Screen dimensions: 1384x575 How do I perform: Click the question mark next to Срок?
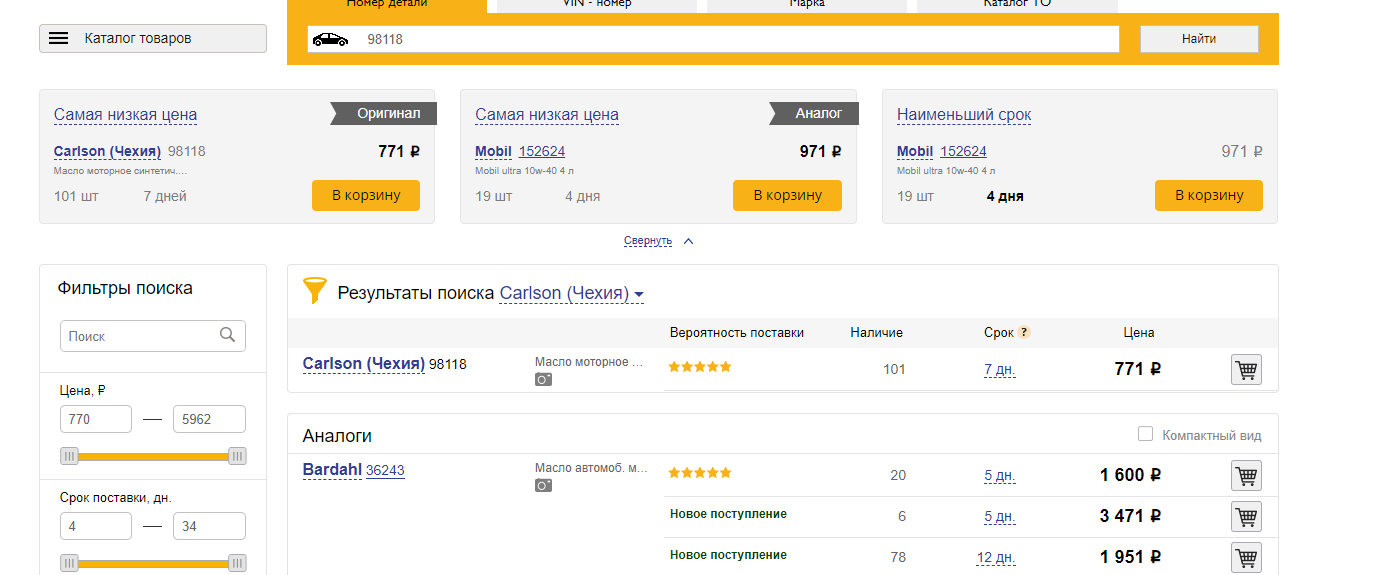(1024, 333)
